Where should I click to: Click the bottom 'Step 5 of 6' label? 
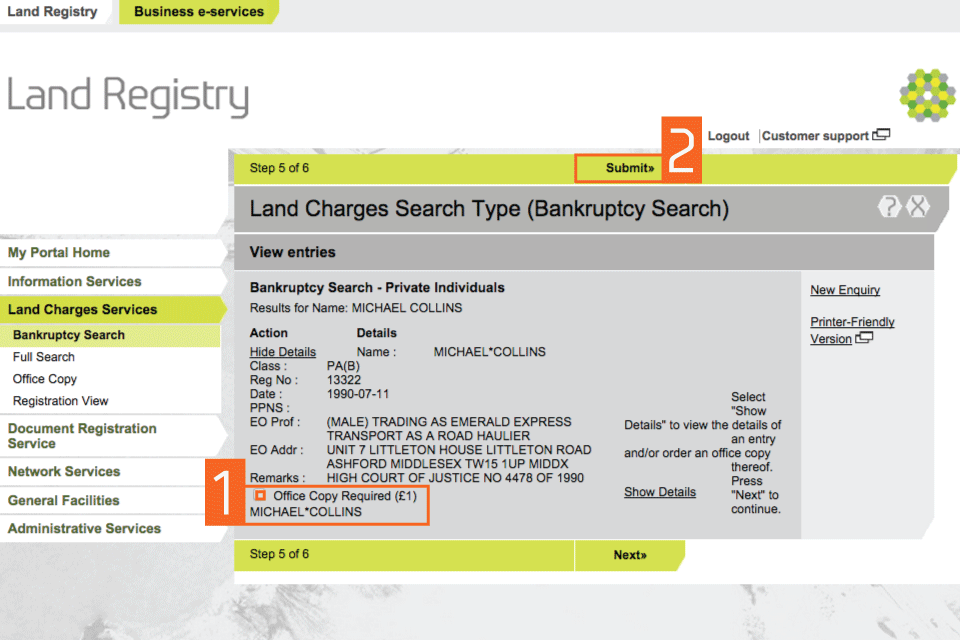tap(279, 554)
